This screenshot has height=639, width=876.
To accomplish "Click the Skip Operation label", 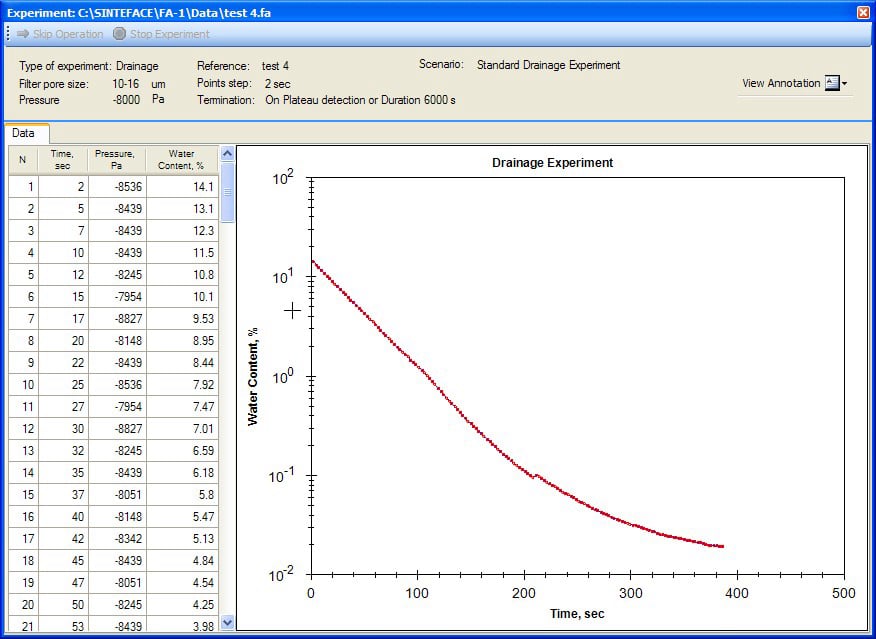I will point(68,34).
